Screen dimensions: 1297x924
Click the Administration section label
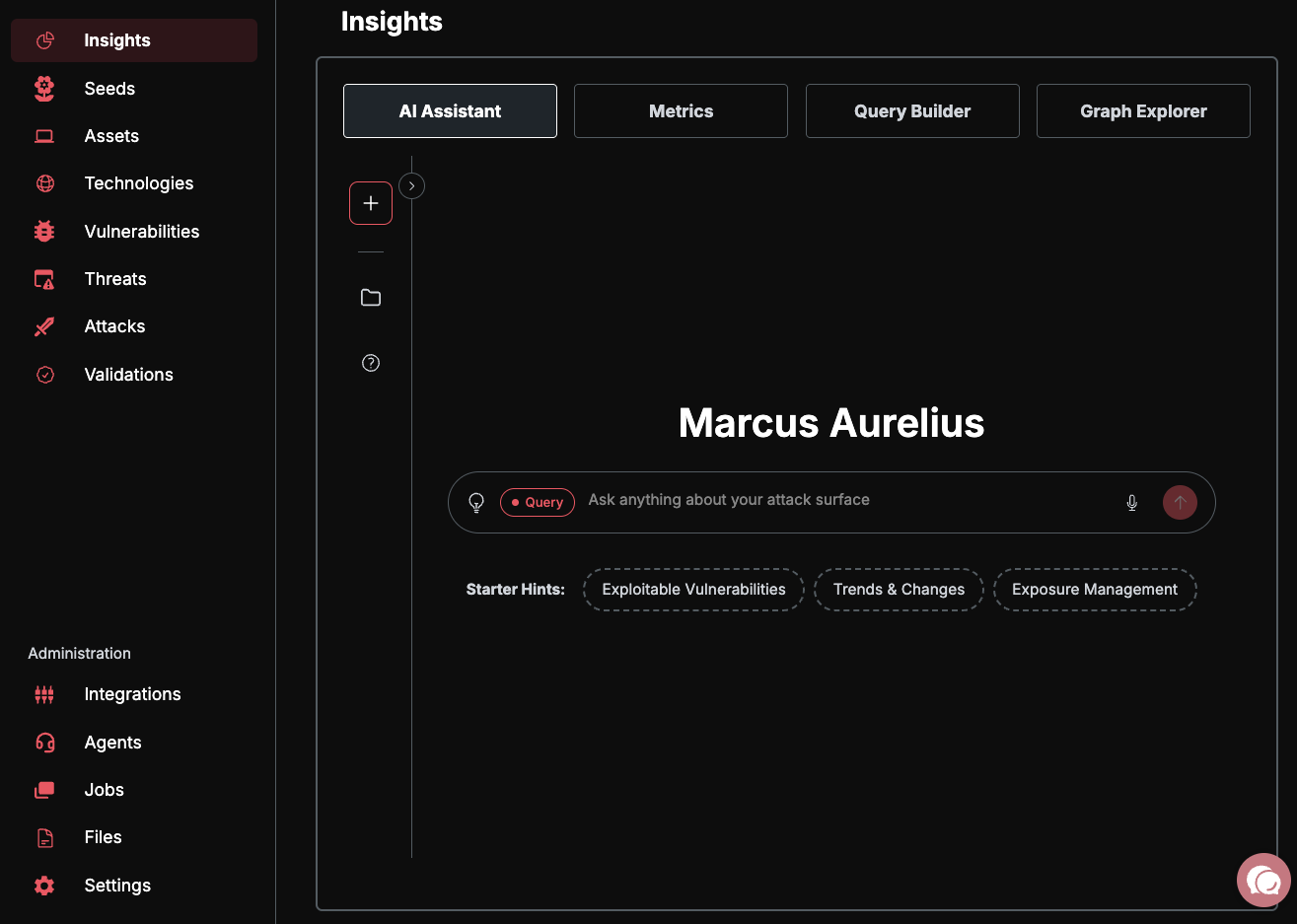(79, 654)
